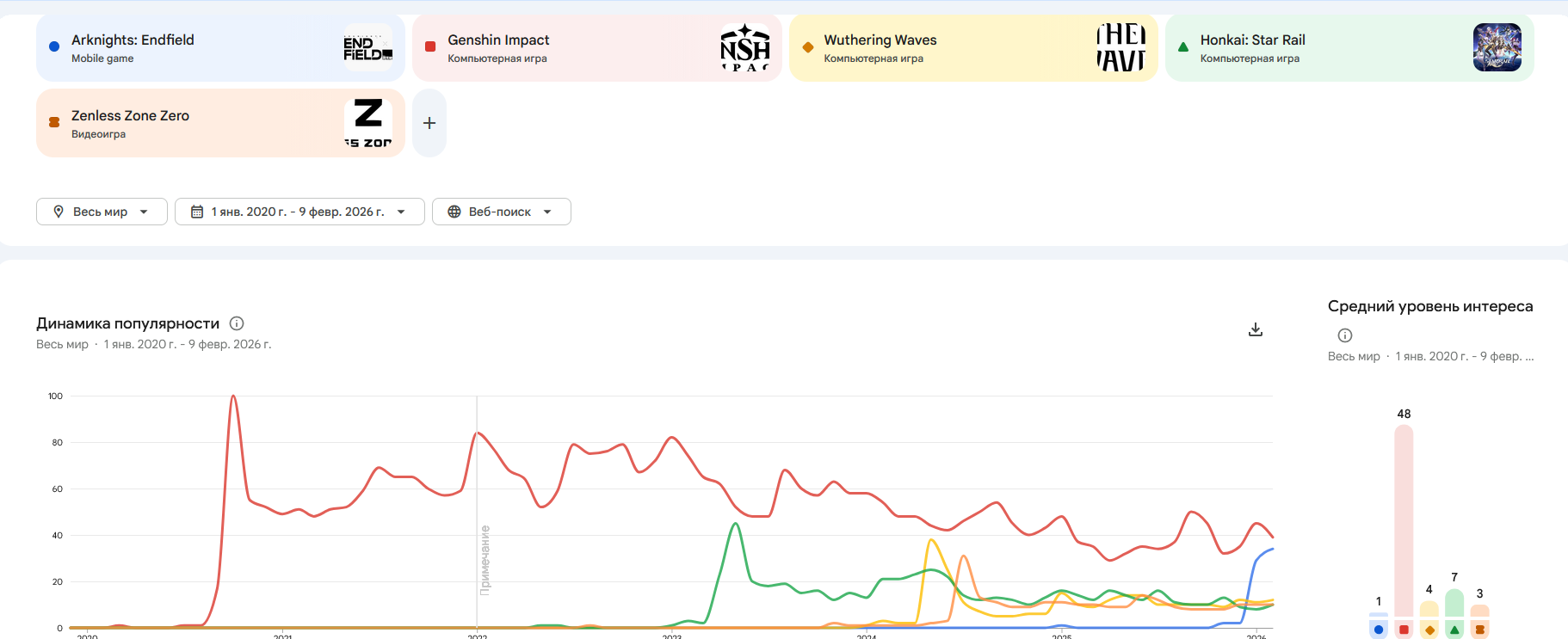The width and height of the screenshot is (1568, 639).
Task: Click the add comparison plus button
Action: tap(429, 123)
